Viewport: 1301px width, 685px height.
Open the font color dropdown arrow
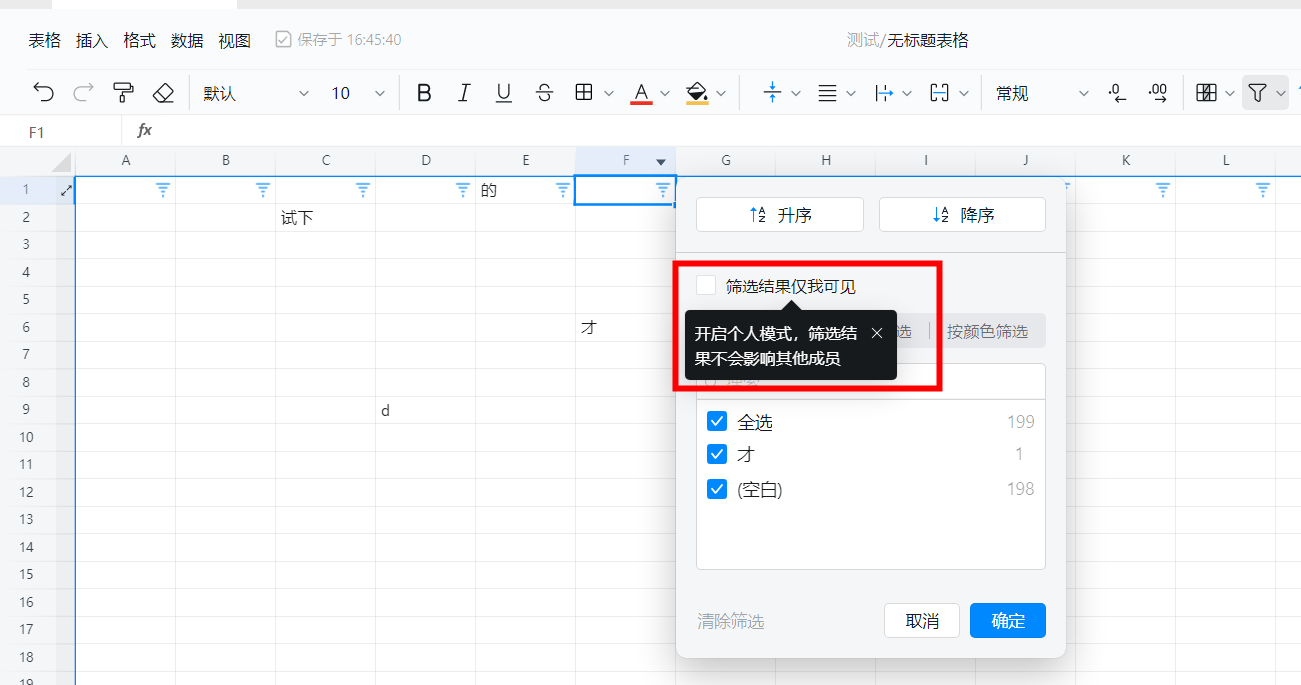(x=664, y=92)
